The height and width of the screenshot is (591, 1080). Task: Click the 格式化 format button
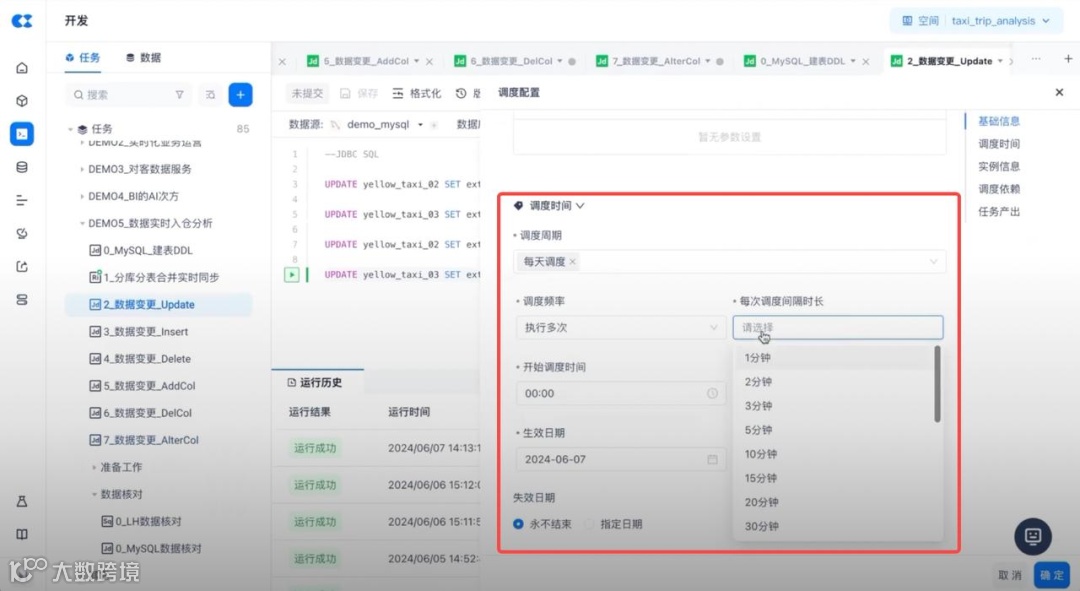coord(417,93)
